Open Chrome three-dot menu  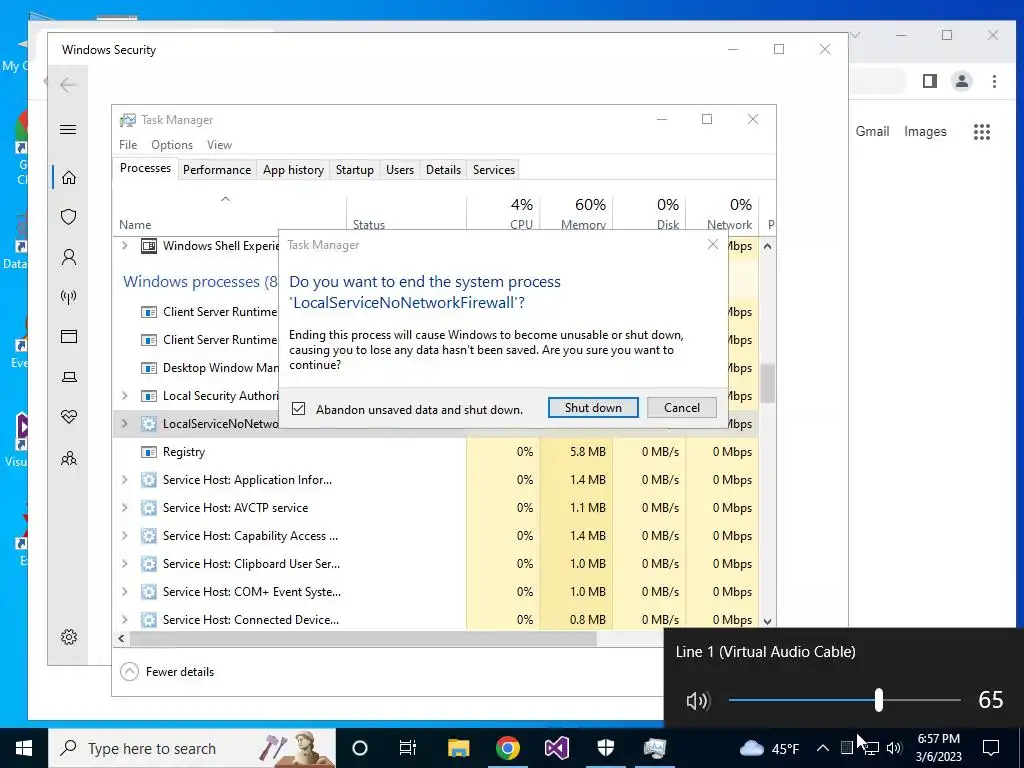tap(994, 81)
